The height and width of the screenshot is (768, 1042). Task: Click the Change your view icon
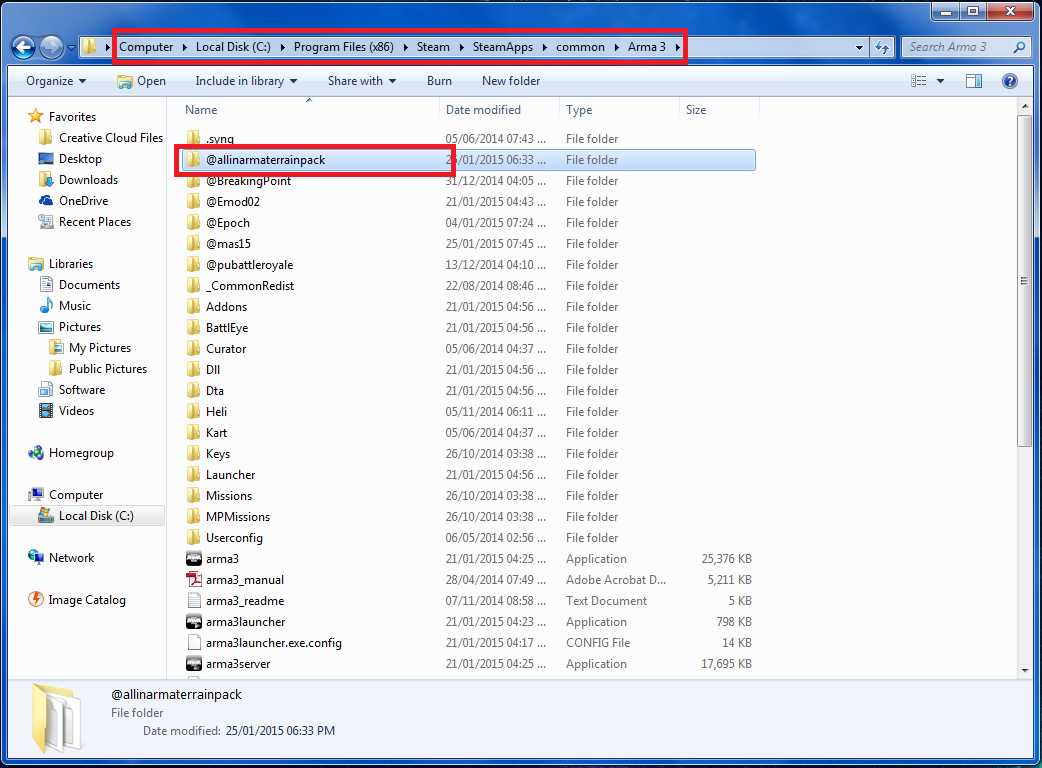[x=918, y=81]
